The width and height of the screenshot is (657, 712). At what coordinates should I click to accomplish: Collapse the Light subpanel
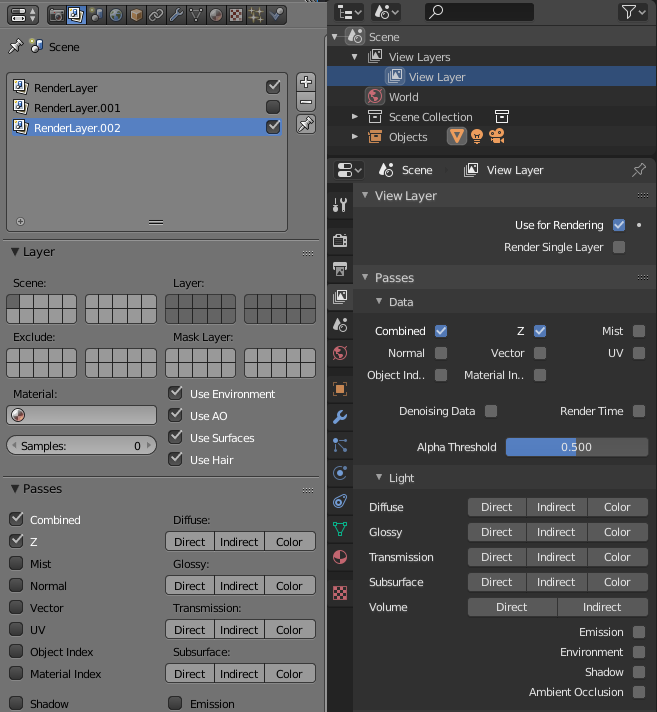[x=379, y=478]
